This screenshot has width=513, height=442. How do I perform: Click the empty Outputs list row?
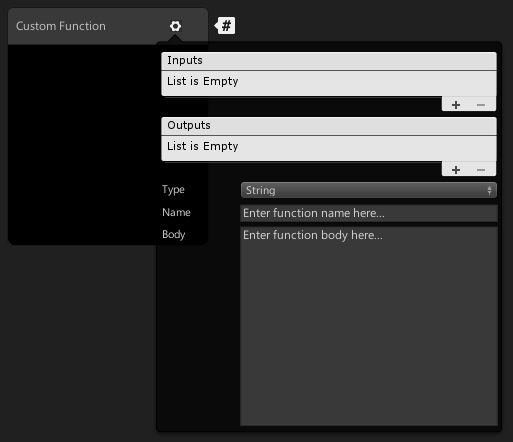click(x=329, y=148)
